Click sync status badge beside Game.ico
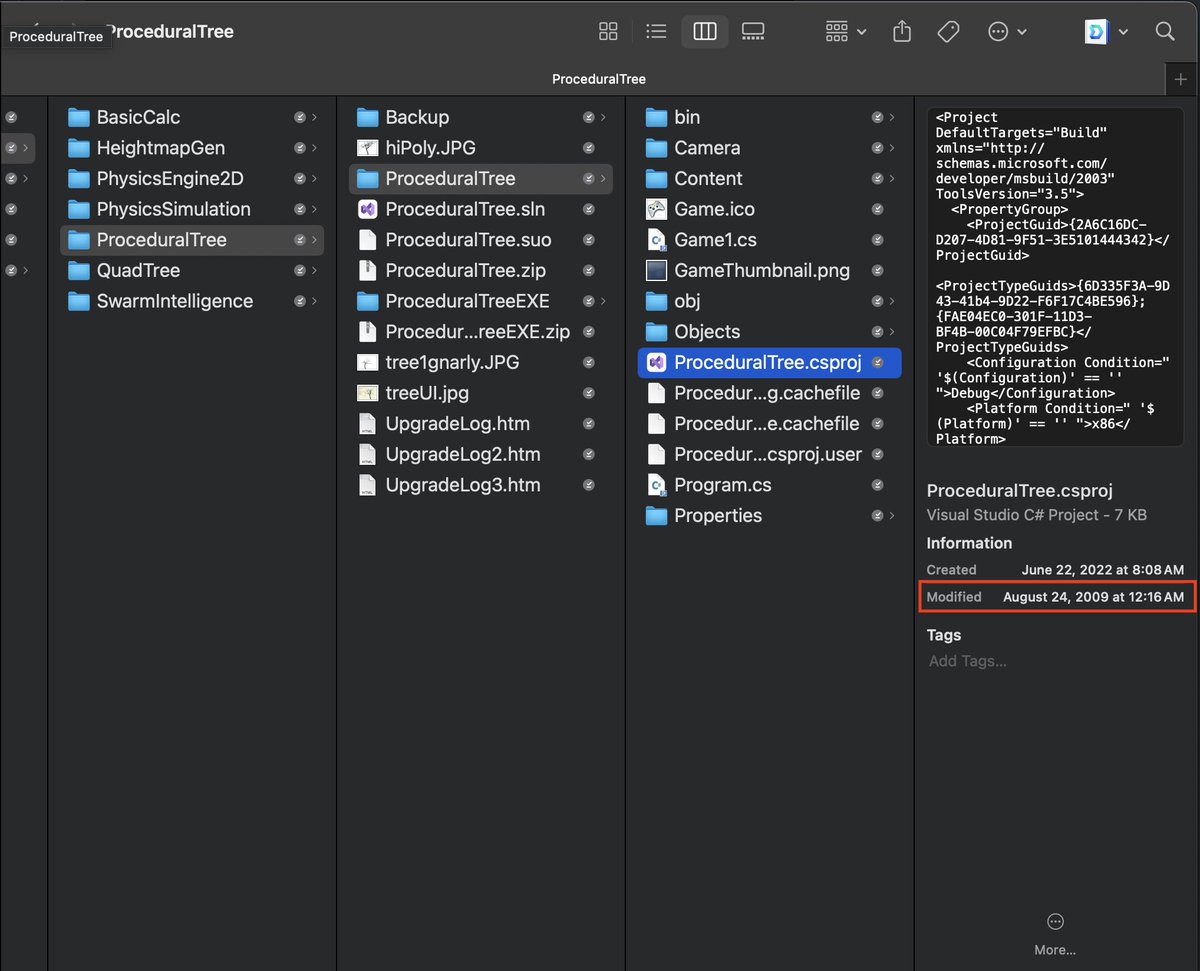Viewport: 1200px width, 971px height. pos(877,210)
